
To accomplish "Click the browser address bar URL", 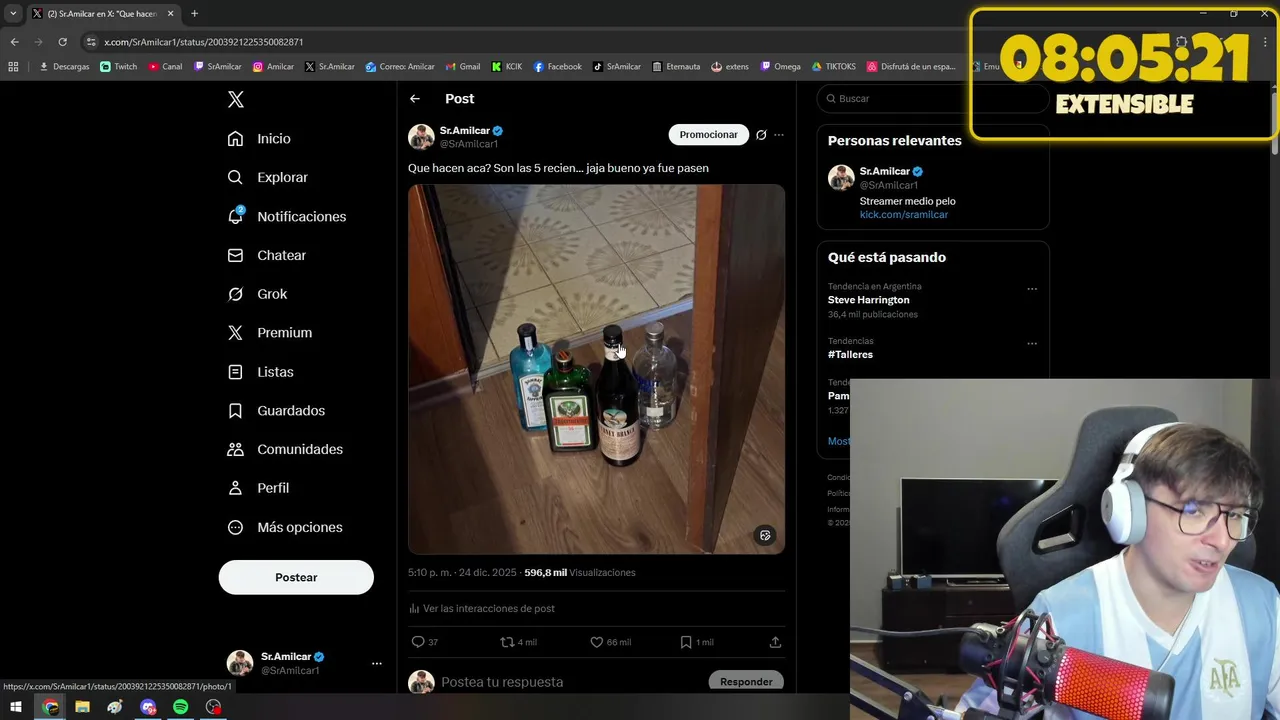I will 204,42.
